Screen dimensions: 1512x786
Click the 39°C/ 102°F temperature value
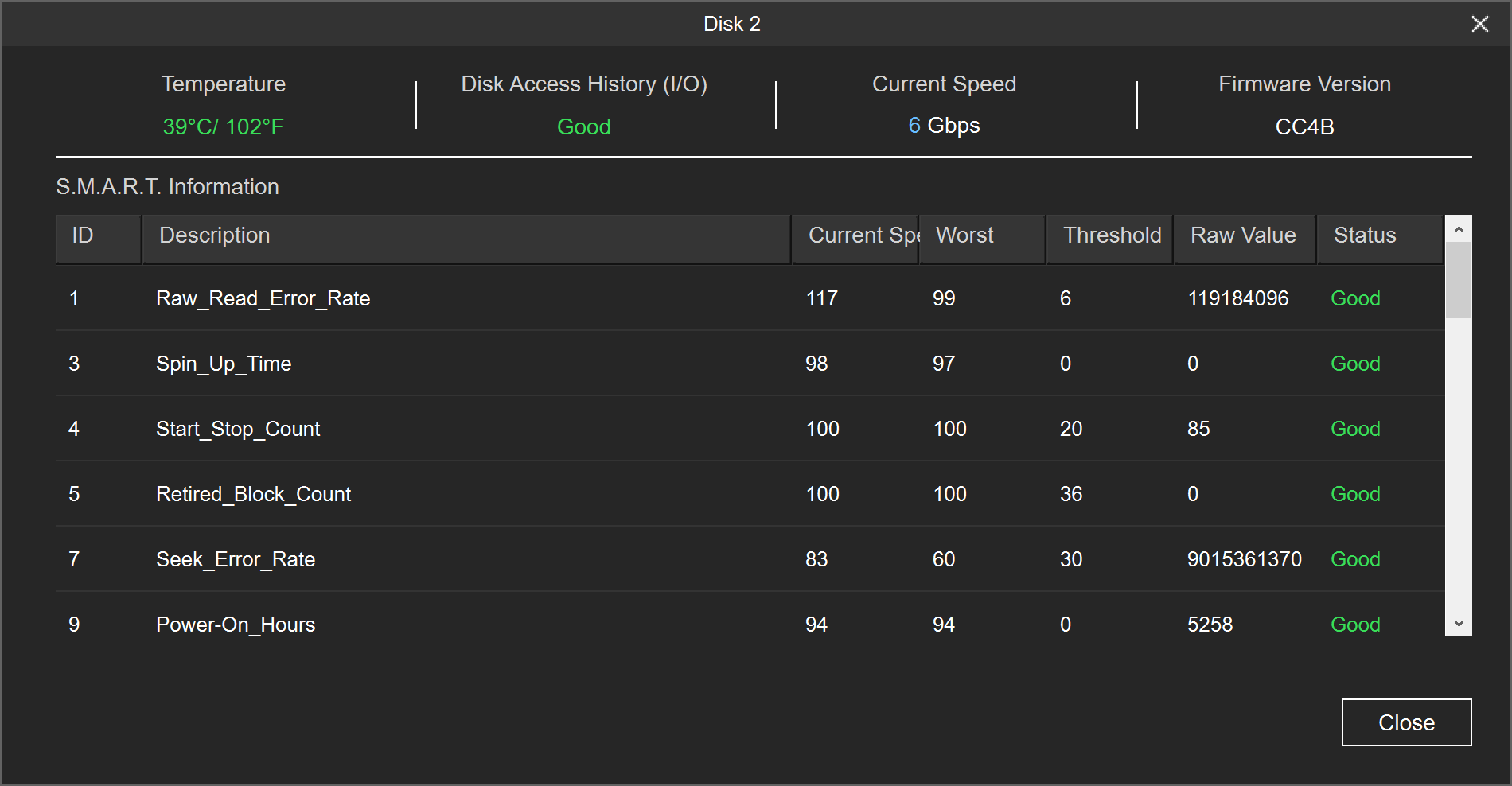tap(223, 126)
